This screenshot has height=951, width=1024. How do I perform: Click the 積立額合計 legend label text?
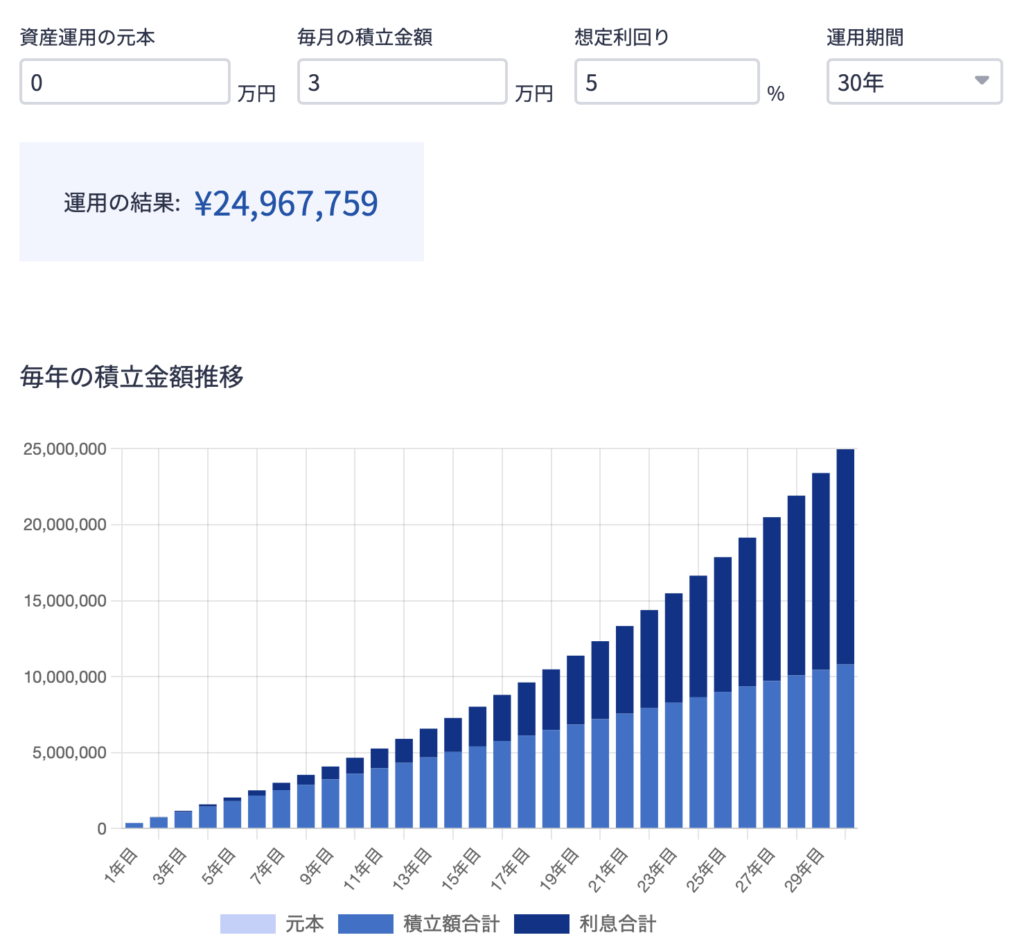point(450,924)
